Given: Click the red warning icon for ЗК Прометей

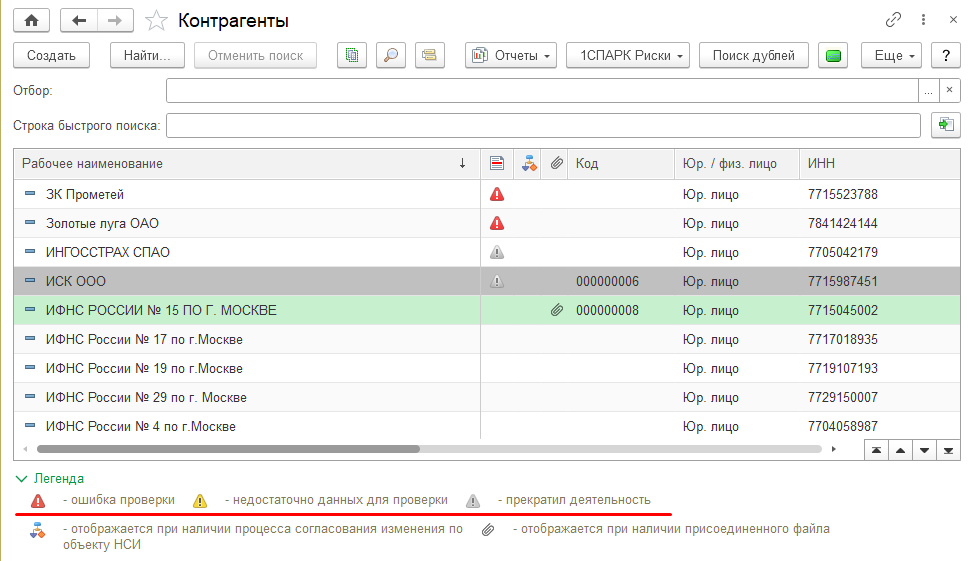Looking at the screenshot, I should [x=497, y=195].
